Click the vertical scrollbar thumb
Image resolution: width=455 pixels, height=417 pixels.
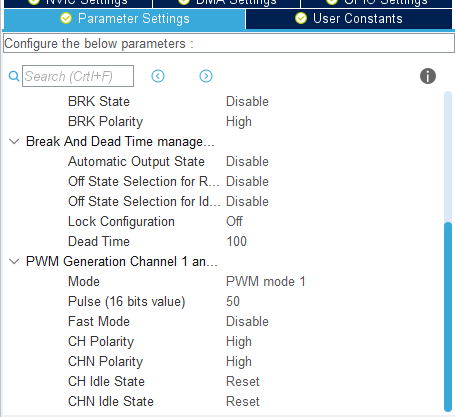pyautogui.click(x=448, y=317)
